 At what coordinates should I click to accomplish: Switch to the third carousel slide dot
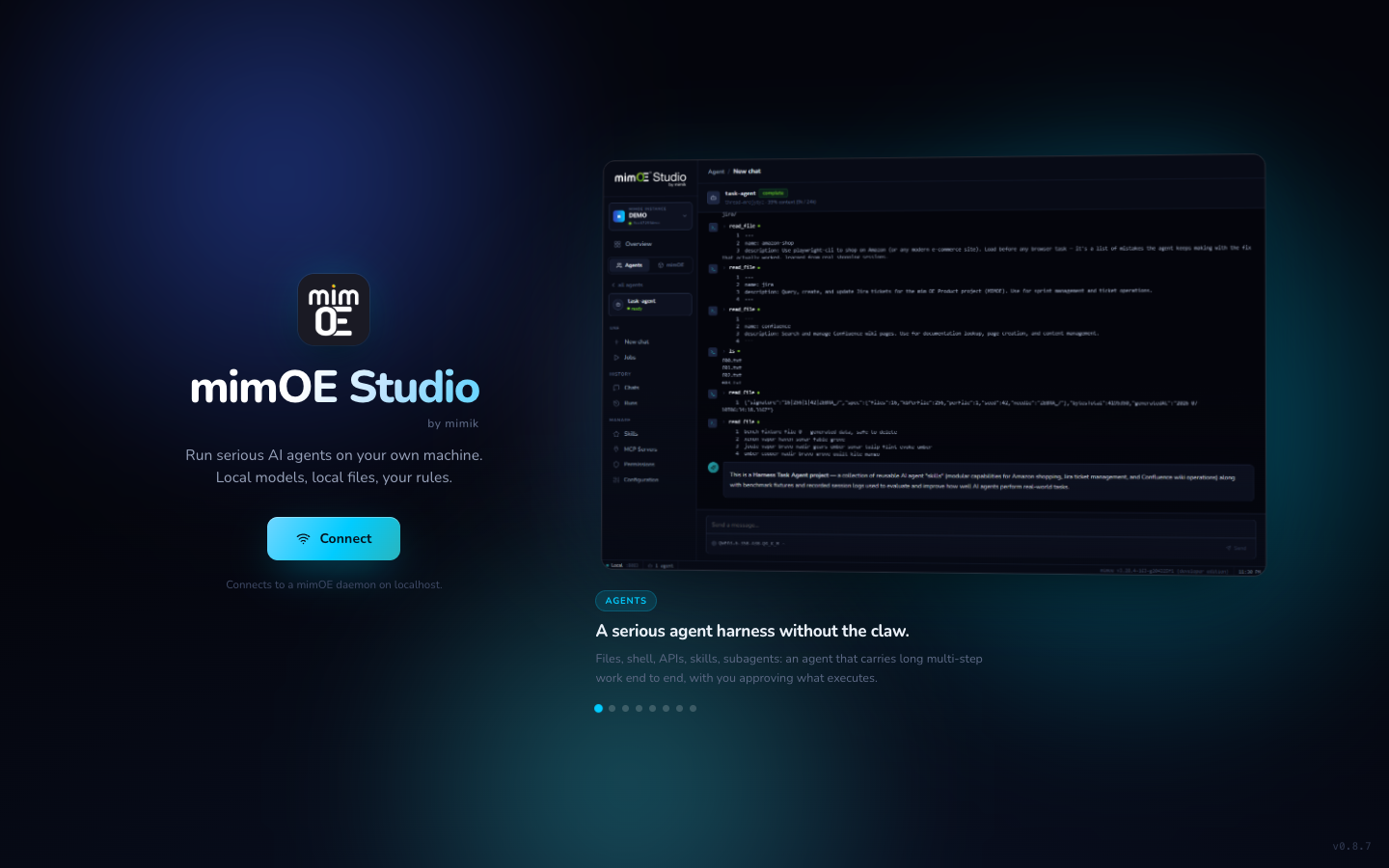coord(625,708)
